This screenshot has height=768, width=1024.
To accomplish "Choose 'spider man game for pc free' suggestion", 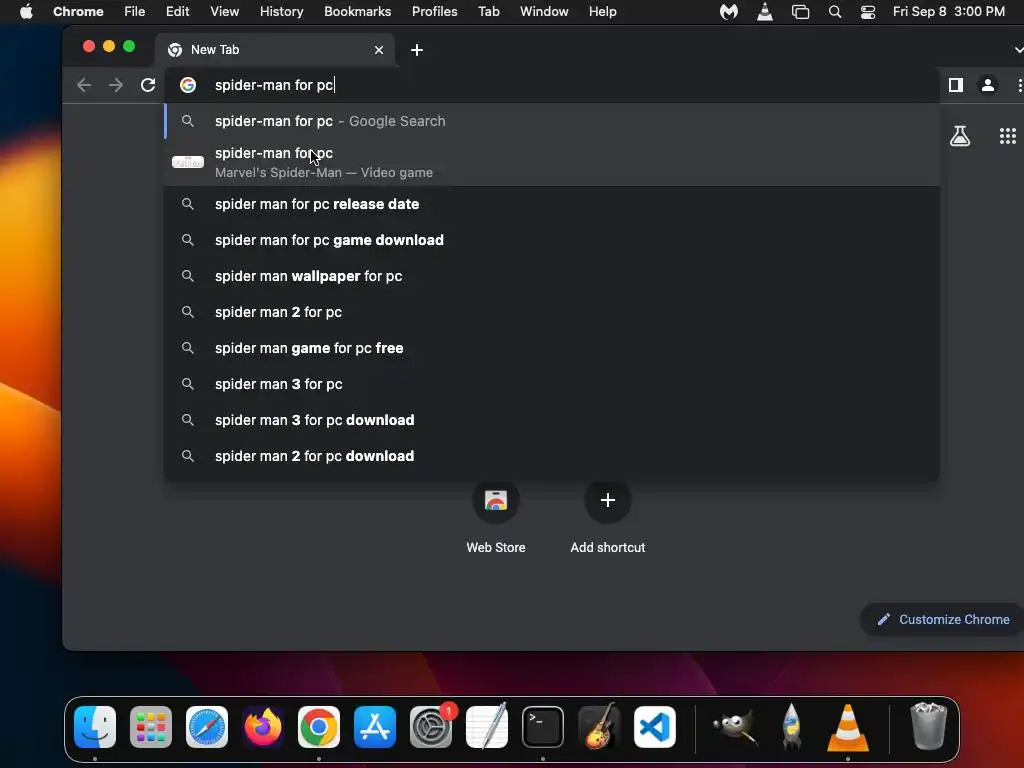I will [x=552, y=347].
